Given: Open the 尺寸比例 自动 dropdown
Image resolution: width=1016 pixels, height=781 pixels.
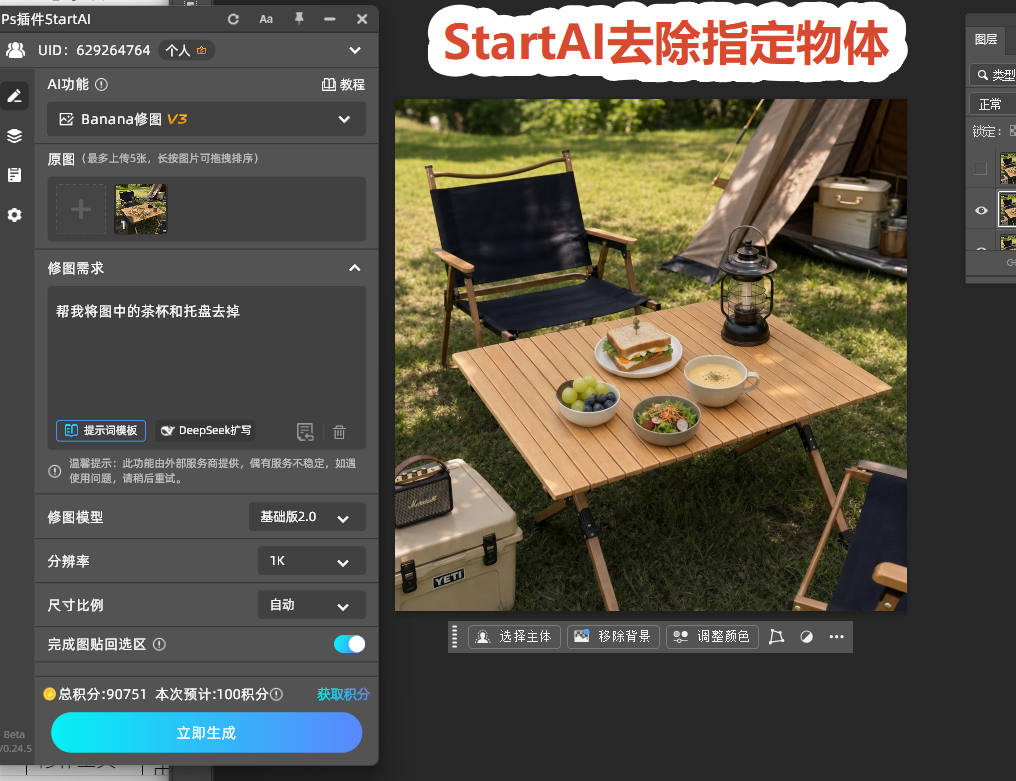Looking at the screenshot, I should point(312,605).
